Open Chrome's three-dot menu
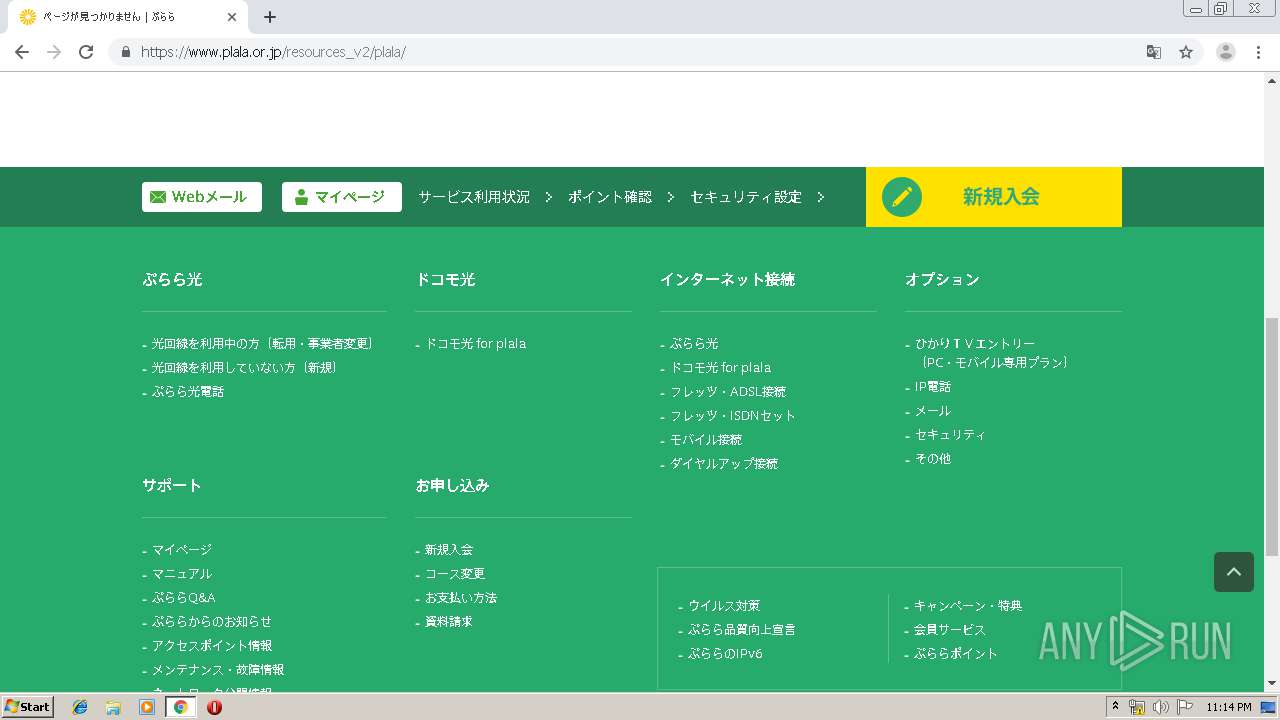Viewport: 1280px width, 720px height. pyautogui.click(x=1257, y=52)
